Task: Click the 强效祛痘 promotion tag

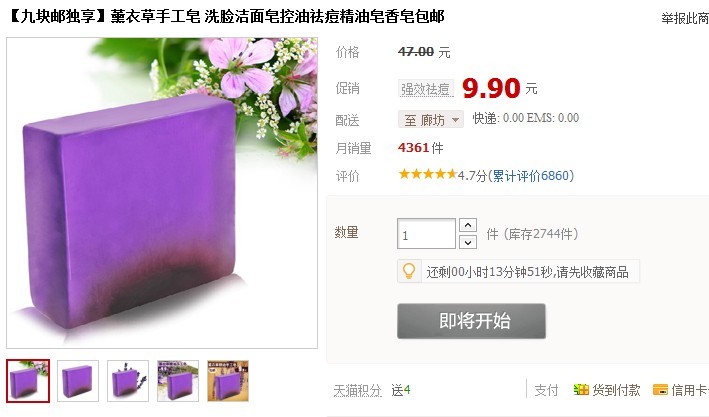Action: [425, 89]
